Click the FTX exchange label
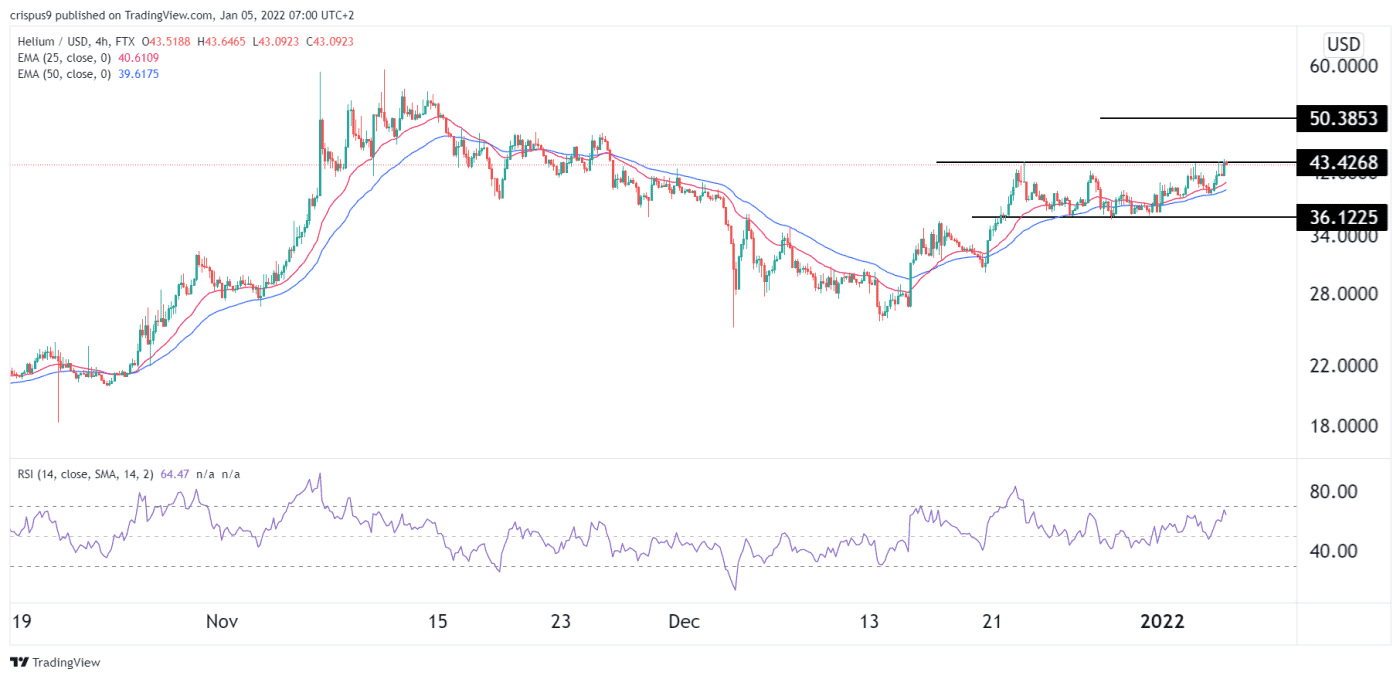This screenshot has height=679, width=1400. click(x=125, y=40)
